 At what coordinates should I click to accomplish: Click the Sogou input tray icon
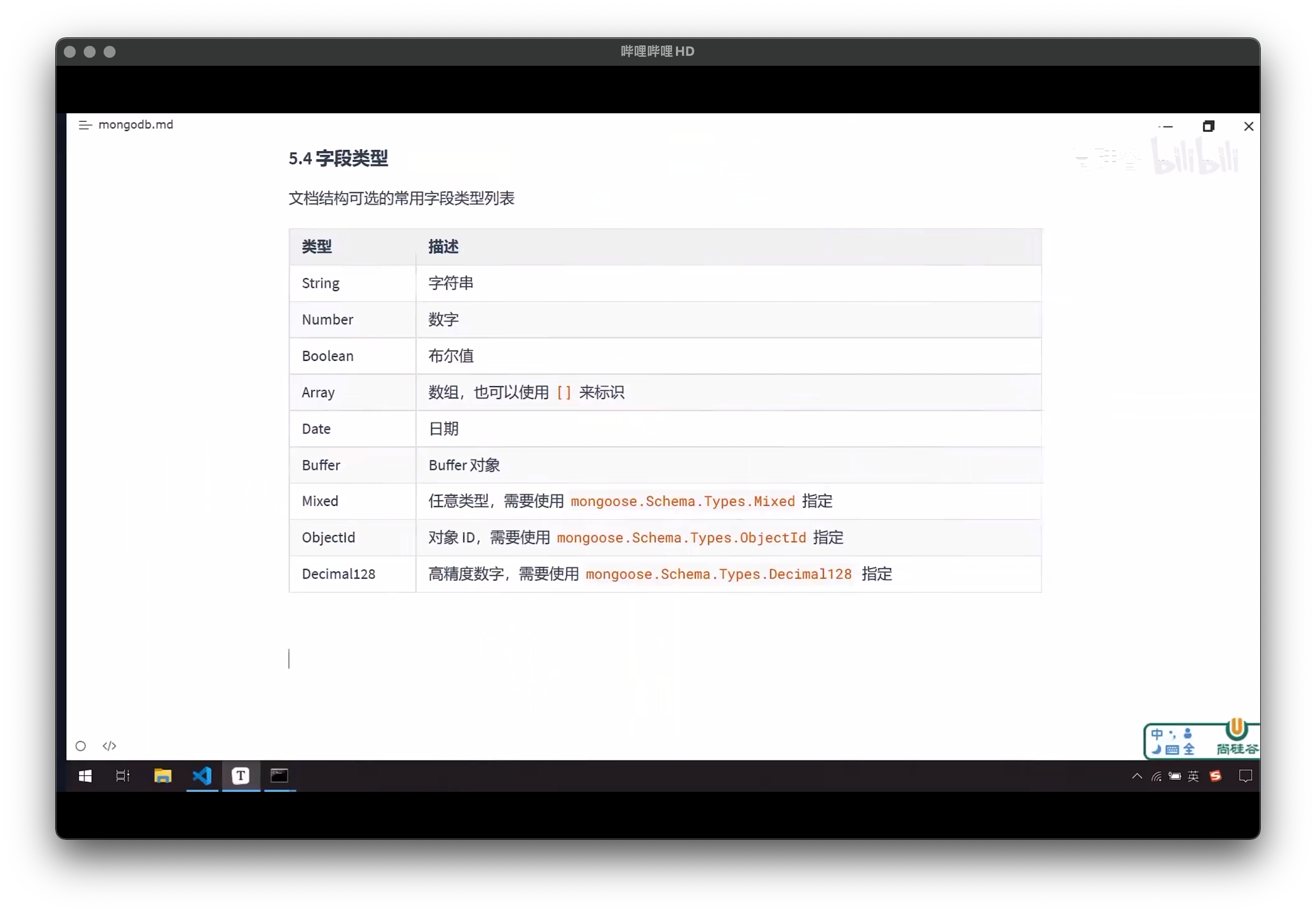(1215, 776)
